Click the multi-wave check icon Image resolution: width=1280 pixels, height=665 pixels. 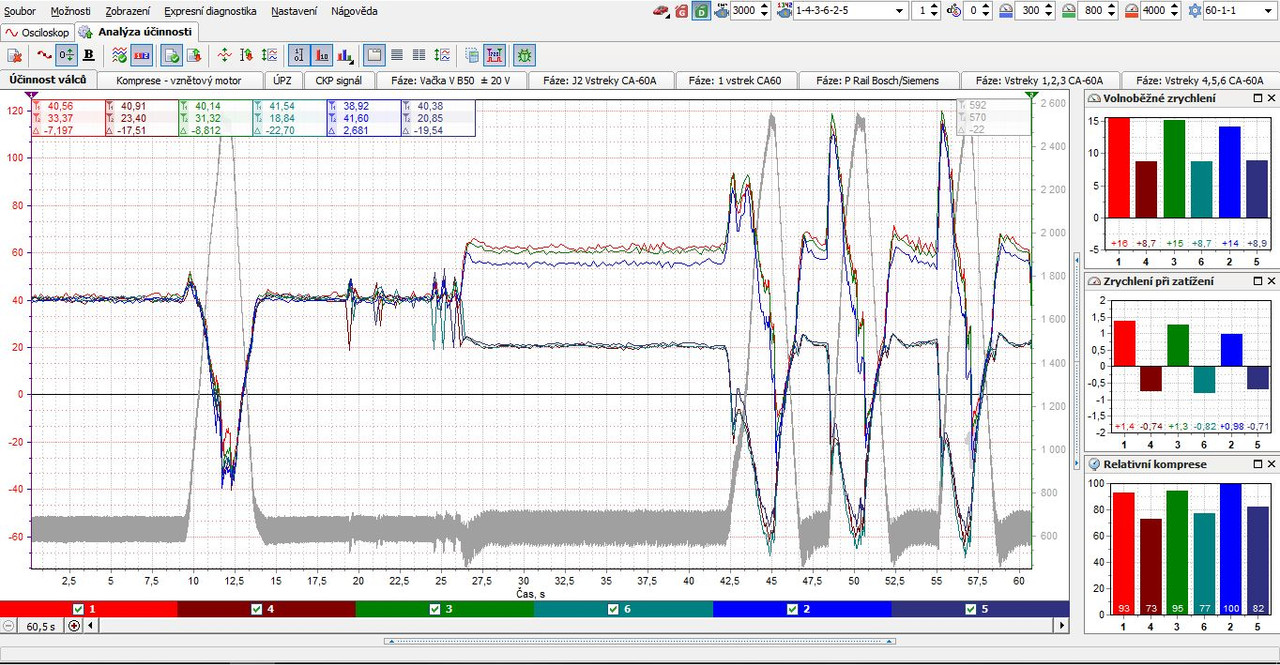coord(119,55)
